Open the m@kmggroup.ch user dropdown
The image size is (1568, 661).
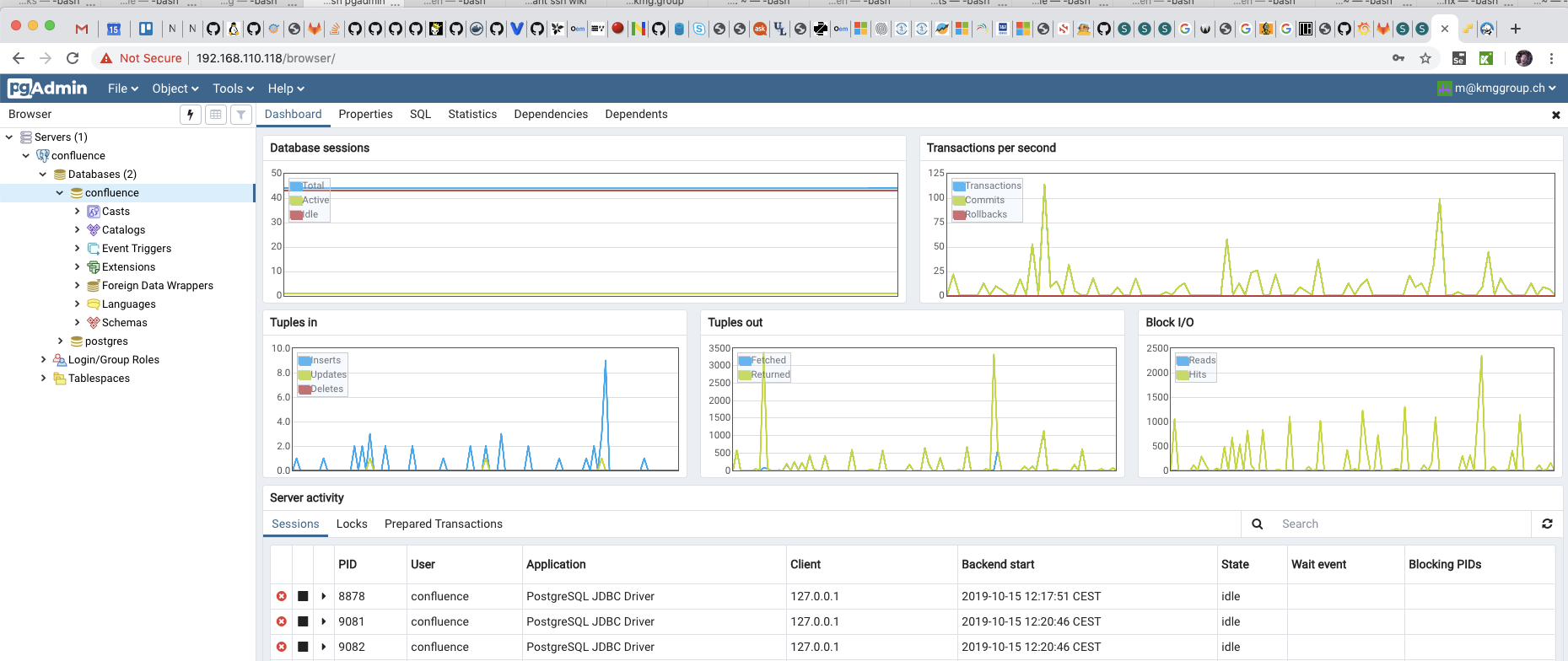click(1498, 89)
